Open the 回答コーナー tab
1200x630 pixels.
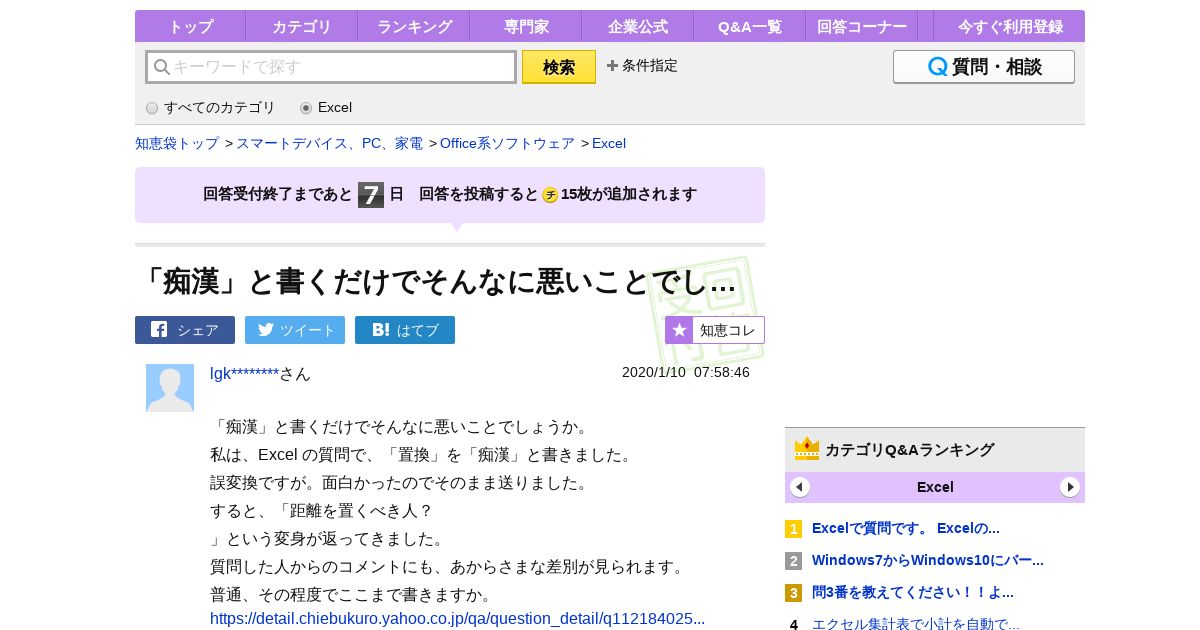pyautogui.click(x=861, y=26)
